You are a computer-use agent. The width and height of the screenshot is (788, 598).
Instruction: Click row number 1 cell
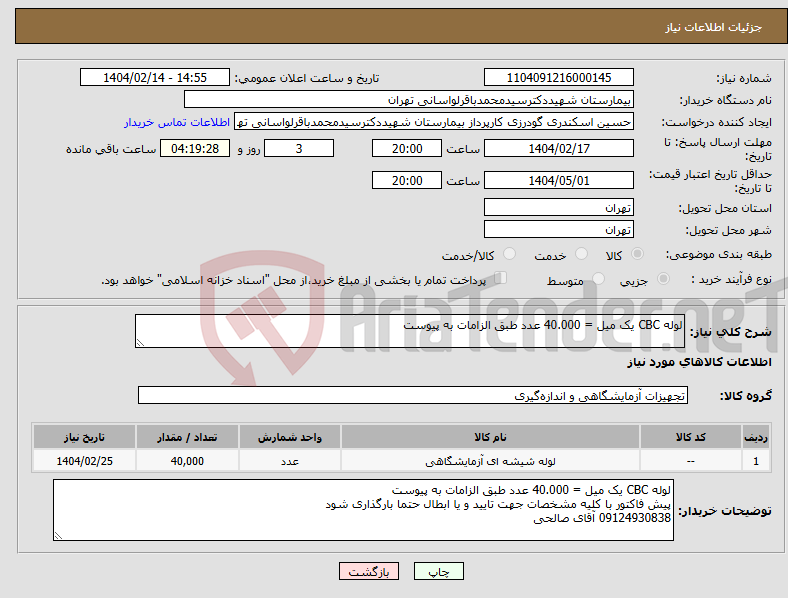[756, 461]
